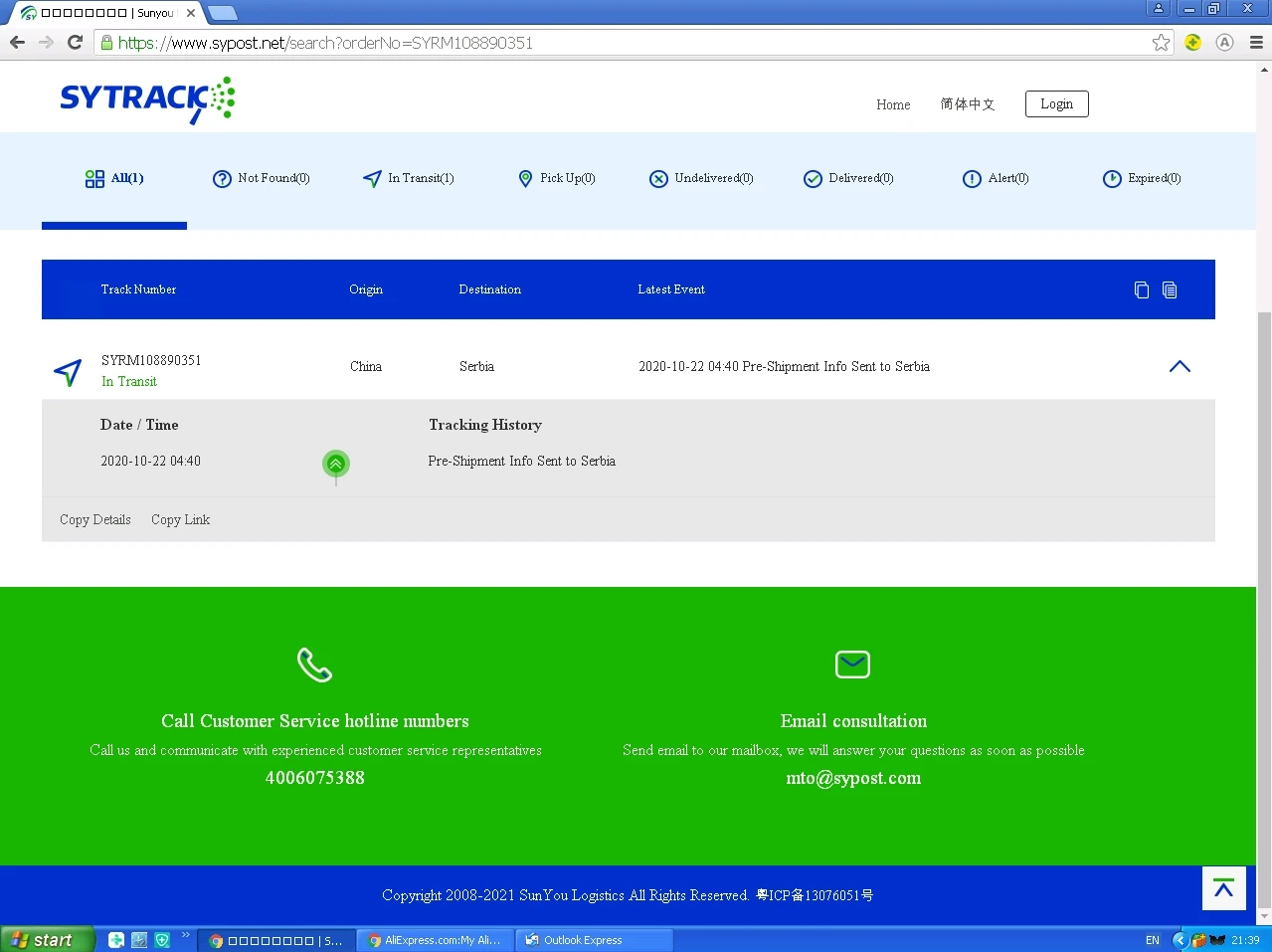This screenshot has height=952, width=1272.
Task: Click the circled A extension icon
Action: tap(1224, 42)
